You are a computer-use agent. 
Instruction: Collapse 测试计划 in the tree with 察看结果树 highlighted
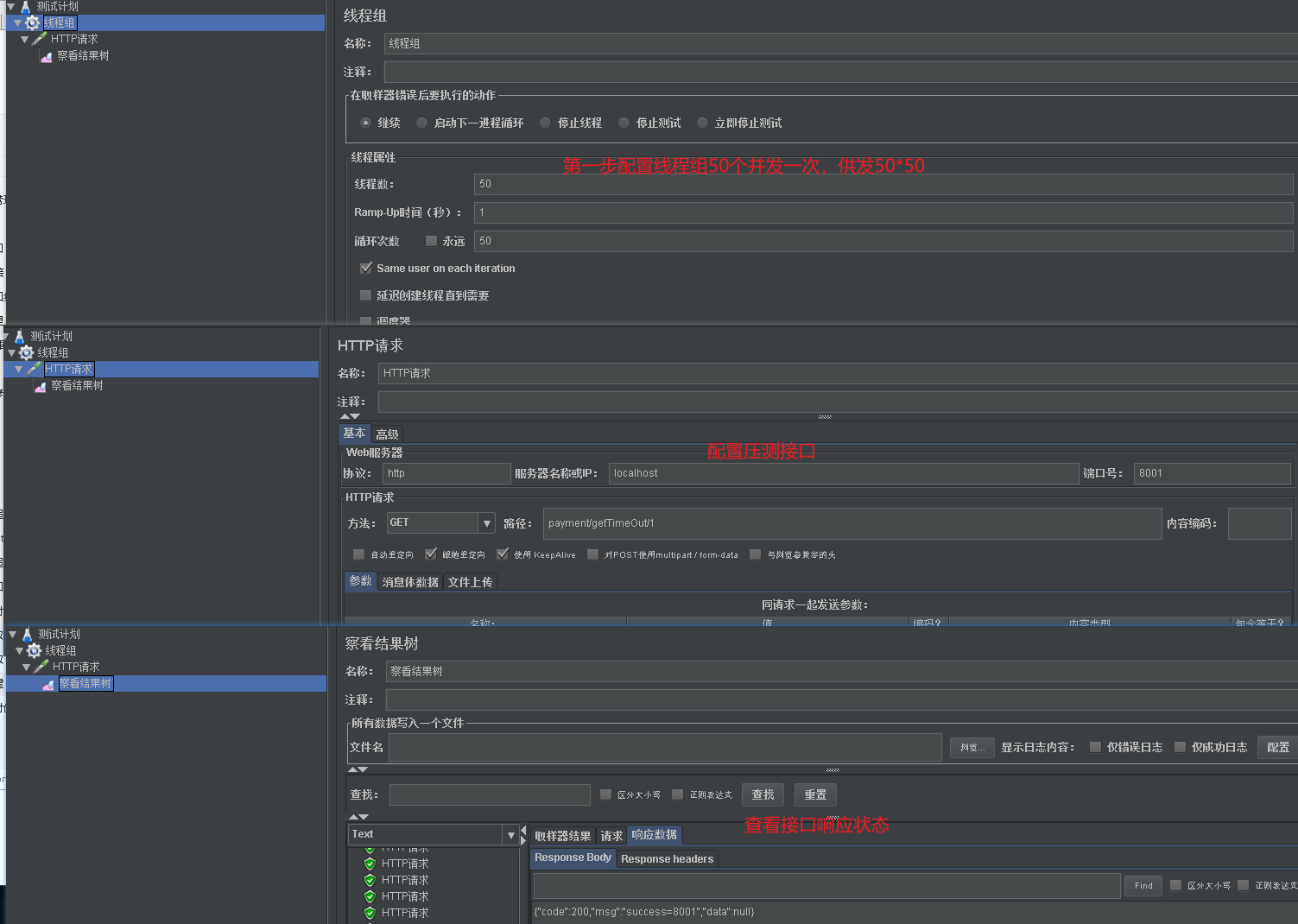tap(12, 634)
